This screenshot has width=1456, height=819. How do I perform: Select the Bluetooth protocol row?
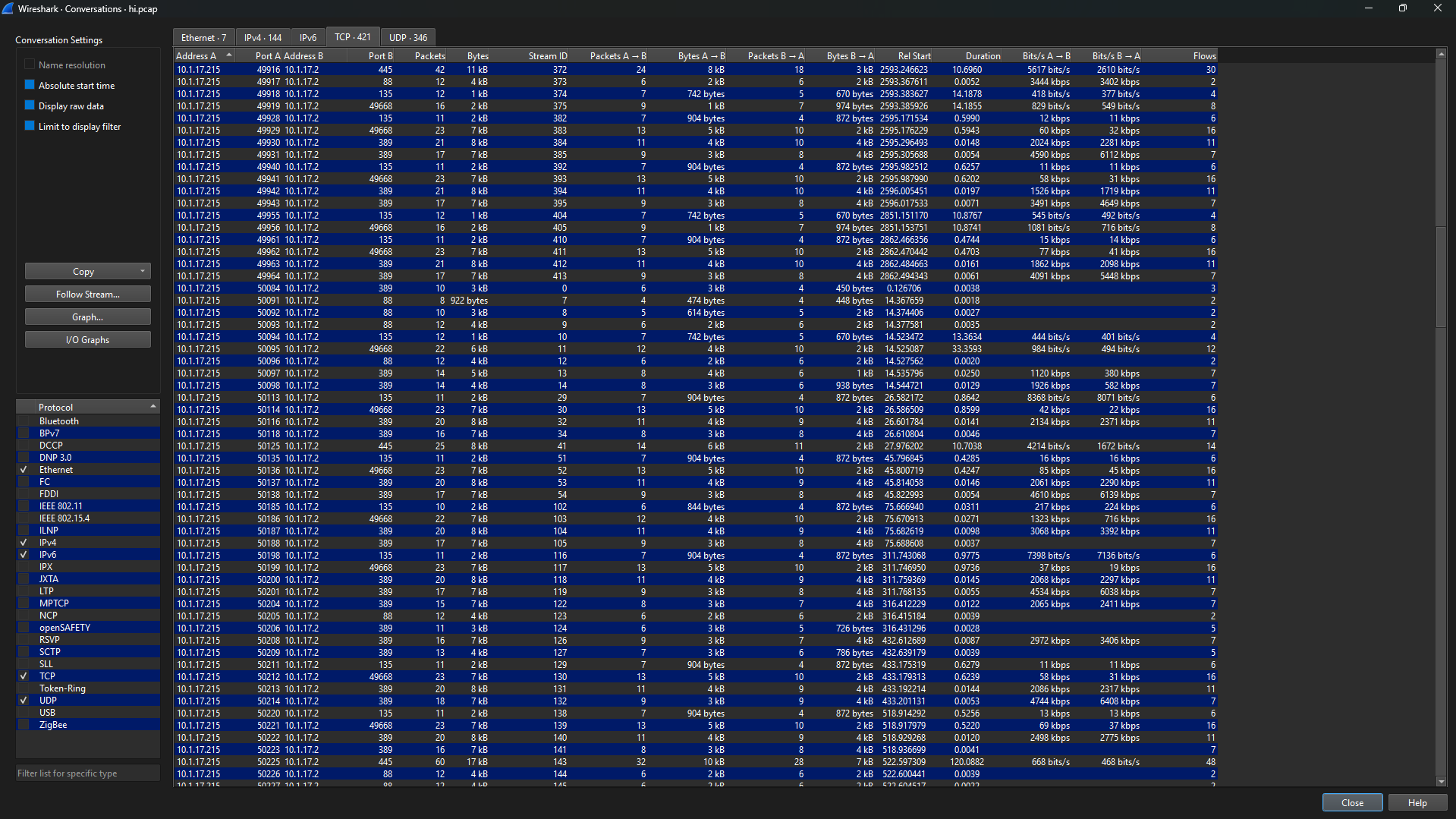coord(87,421)
